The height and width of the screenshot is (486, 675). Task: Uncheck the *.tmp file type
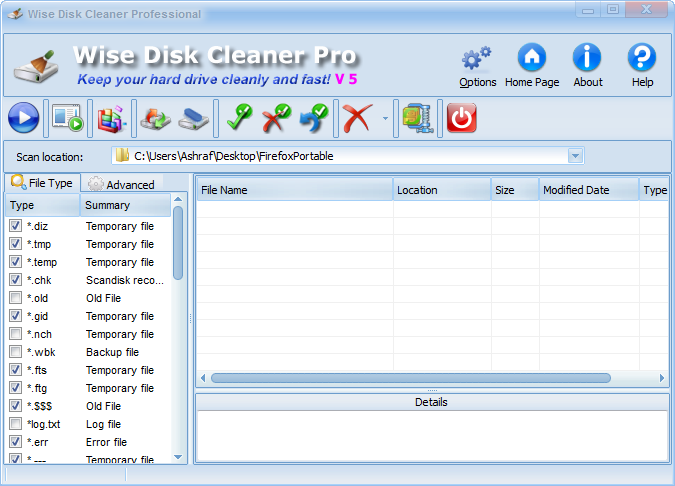coord(15,244)
